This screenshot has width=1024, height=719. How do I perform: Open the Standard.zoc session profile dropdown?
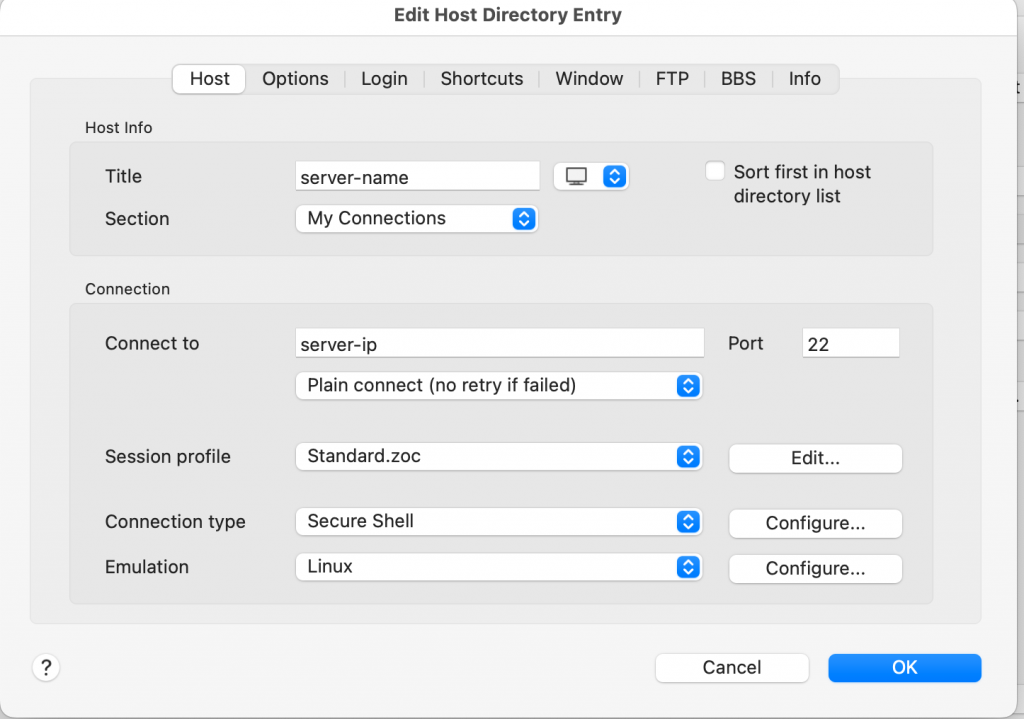(x=498, y=457)
